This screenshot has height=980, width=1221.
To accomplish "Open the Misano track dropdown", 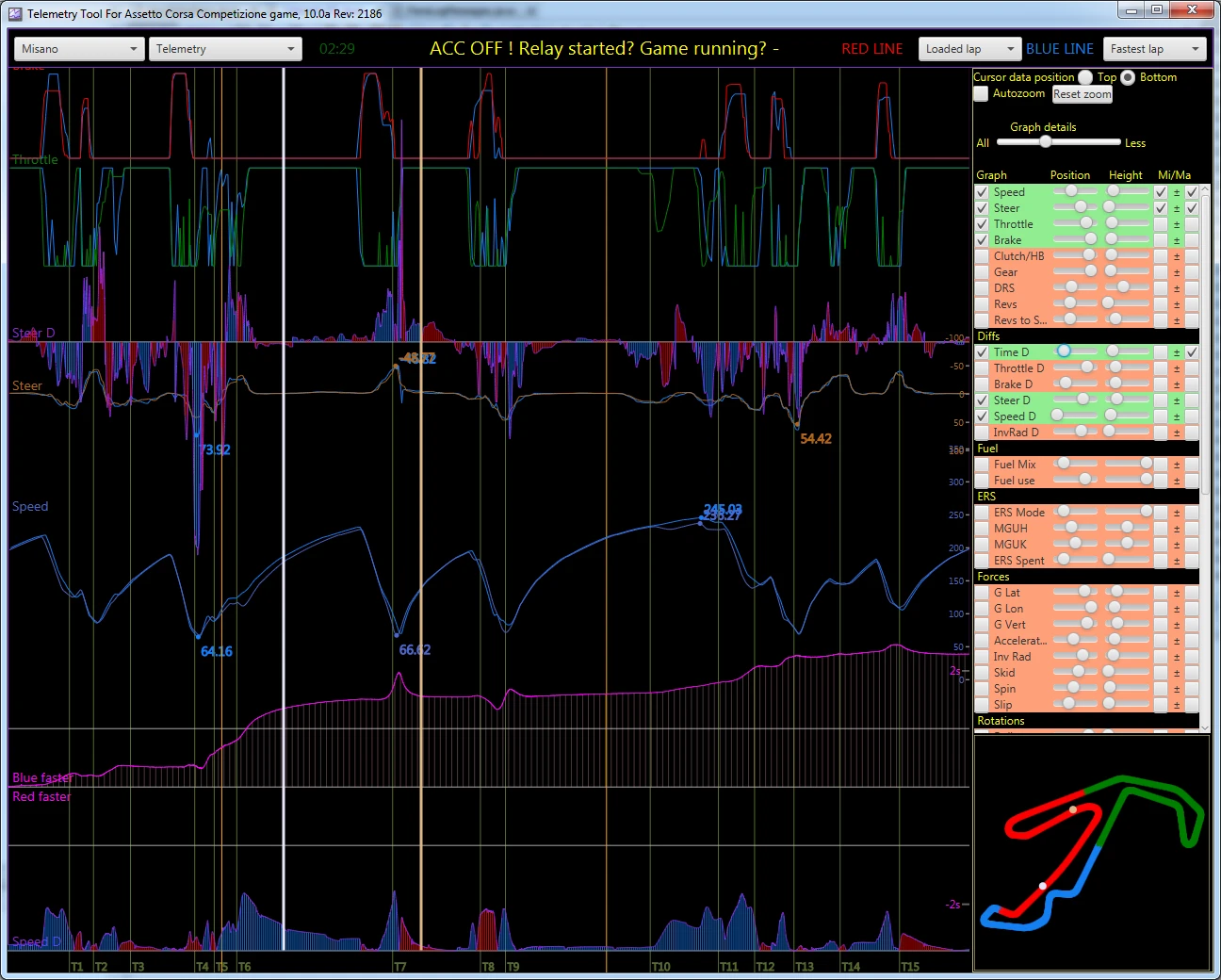I will (x=78, y=48).
